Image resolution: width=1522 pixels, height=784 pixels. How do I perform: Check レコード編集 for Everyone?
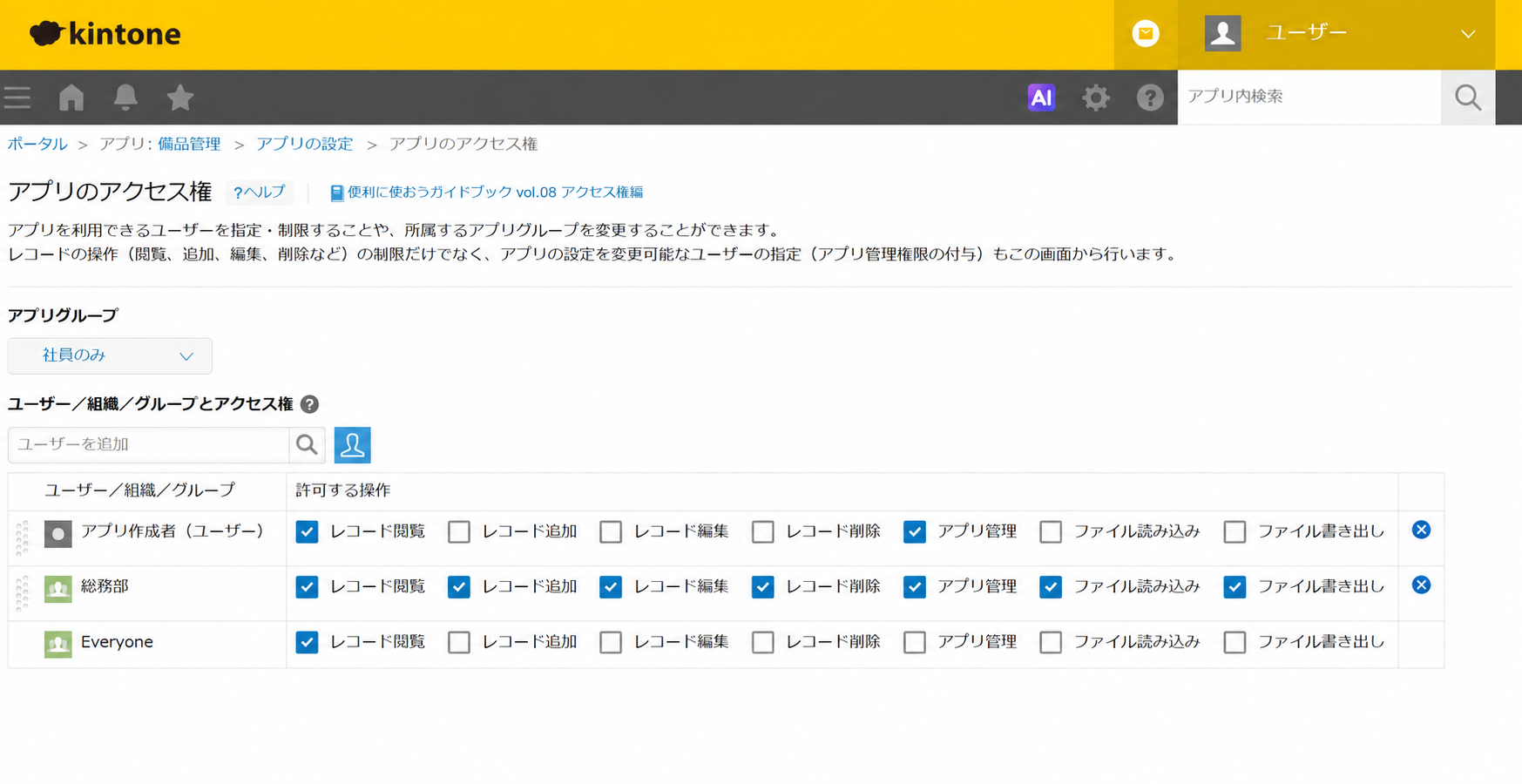point(611,642)
